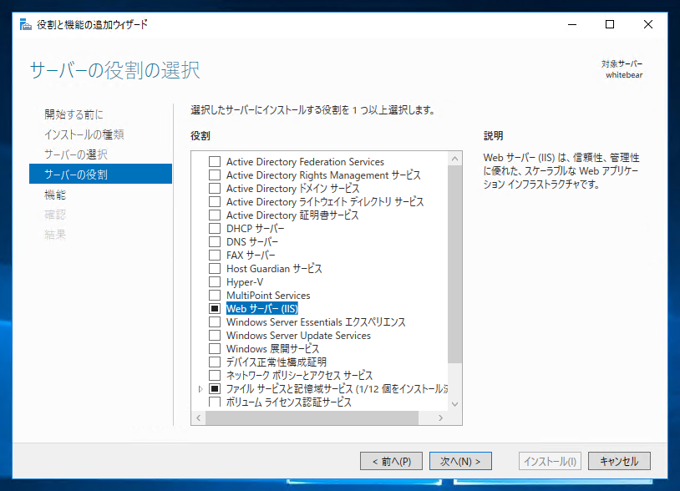Select the DNS サーバー label

pos(252,242)
